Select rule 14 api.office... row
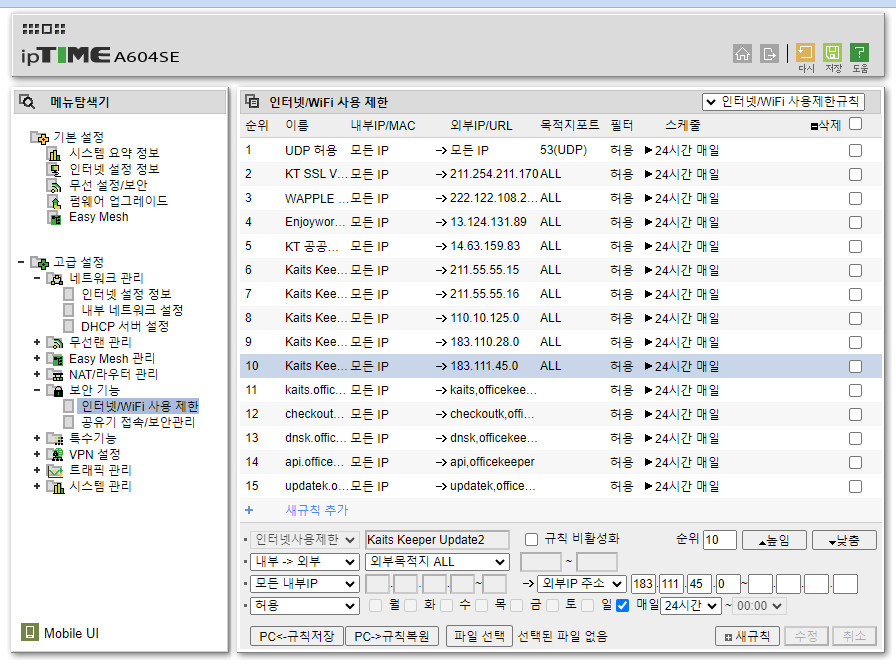896x666 pixels. pyautogui.click(x=561, y=462)
